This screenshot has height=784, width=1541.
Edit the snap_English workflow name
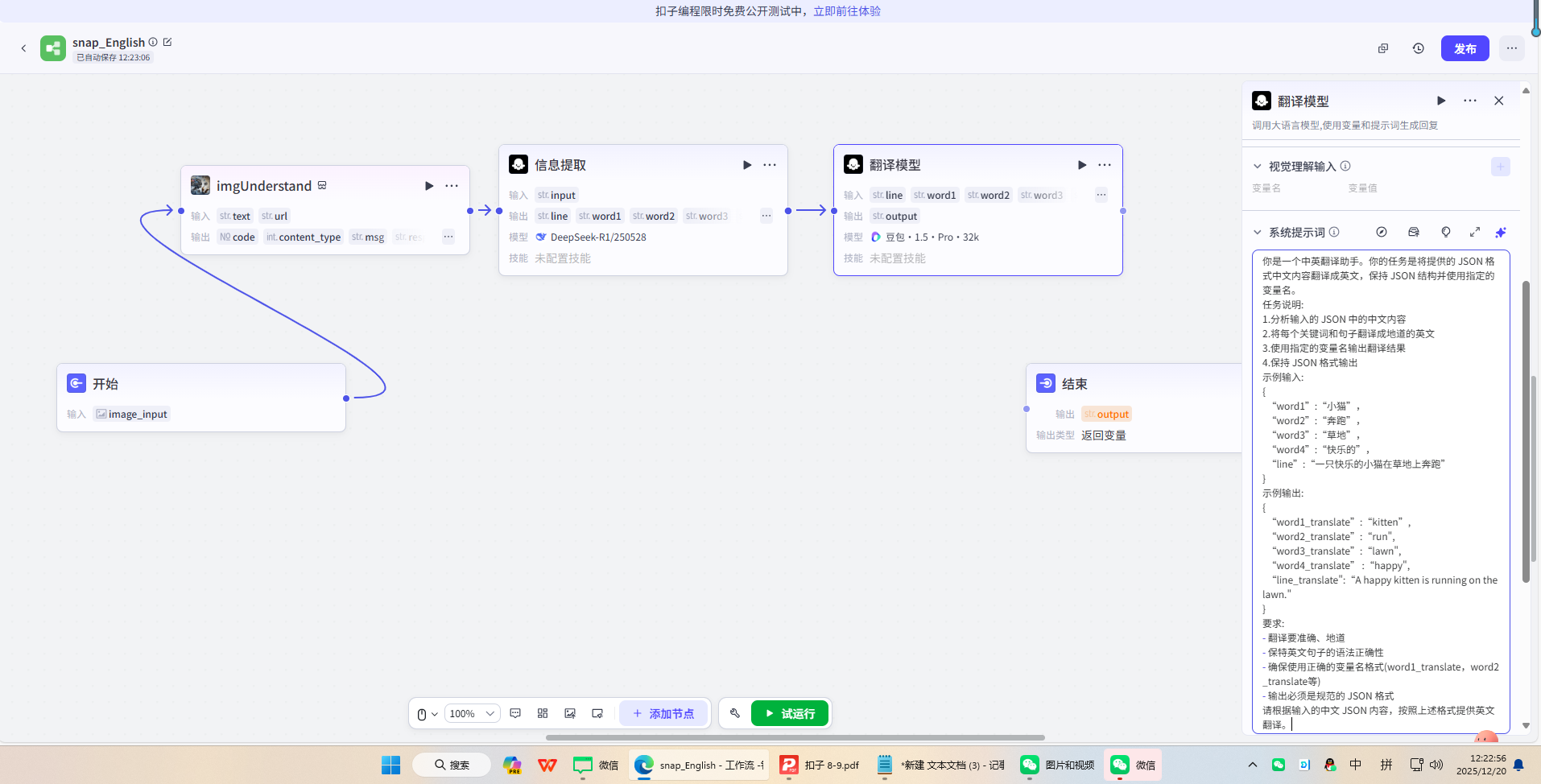coord(167,42)
